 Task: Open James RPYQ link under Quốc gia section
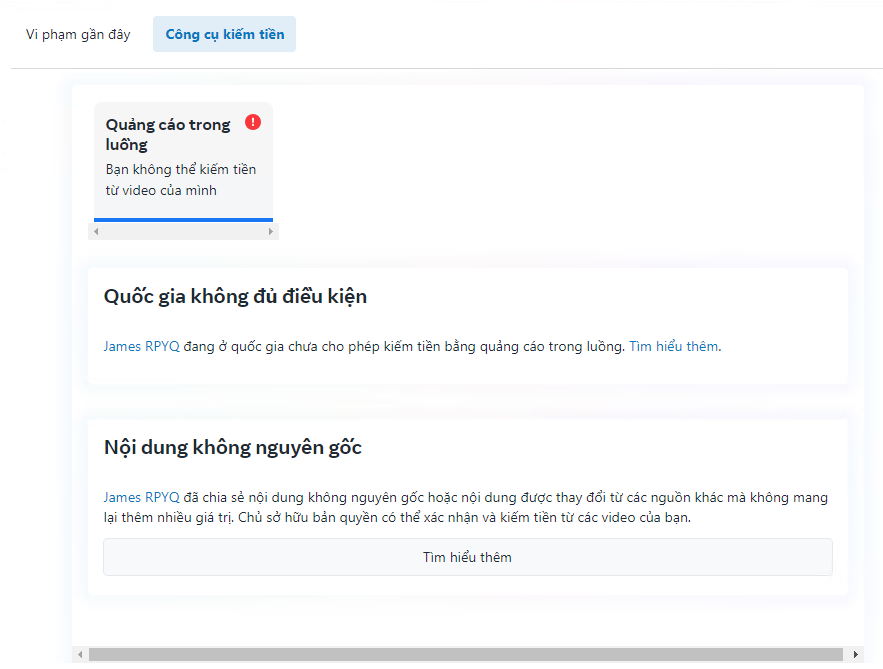pyautogui.click(x=141, y=346)
